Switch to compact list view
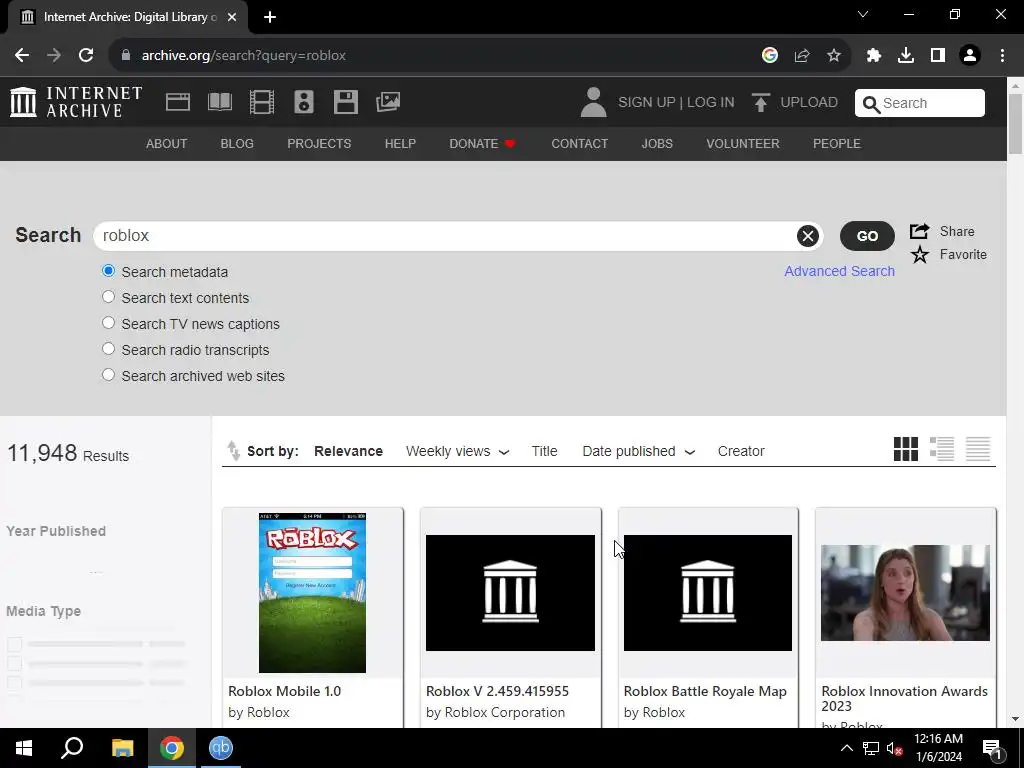This screenshot has height=768, width=1024. point(978,449)
